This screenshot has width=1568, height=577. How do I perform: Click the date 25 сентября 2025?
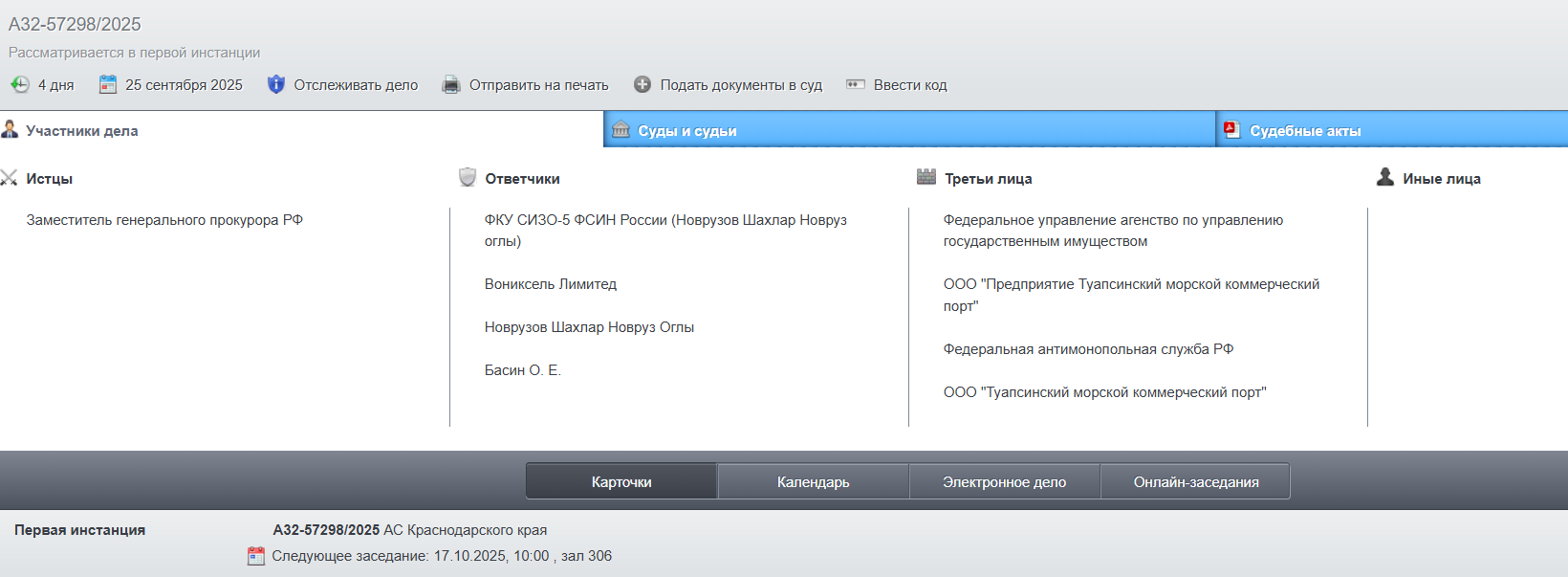[184, 85]
